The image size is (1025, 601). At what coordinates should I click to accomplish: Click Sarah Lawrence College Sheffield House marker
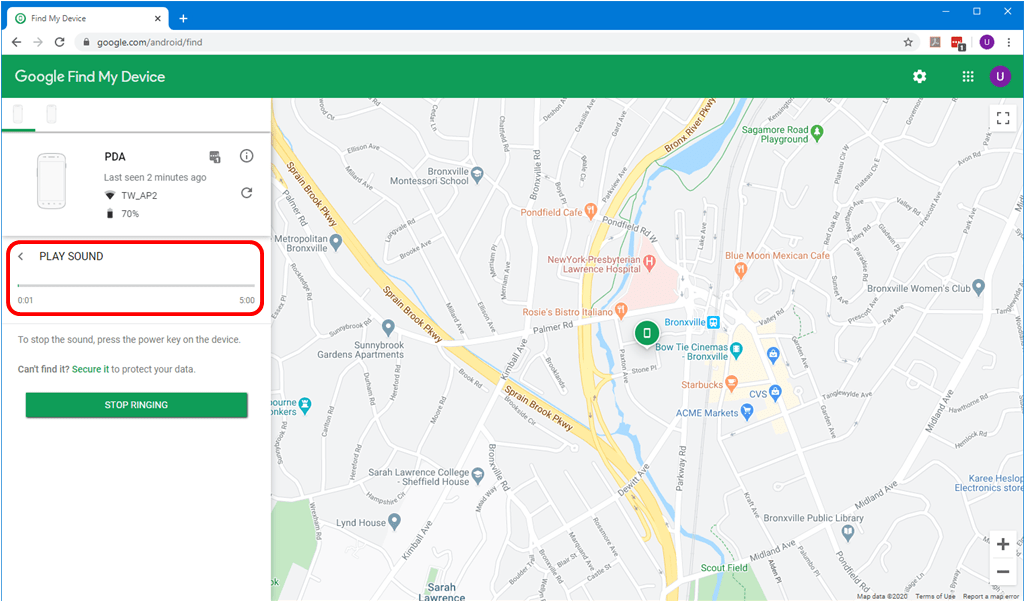(478, 477)
